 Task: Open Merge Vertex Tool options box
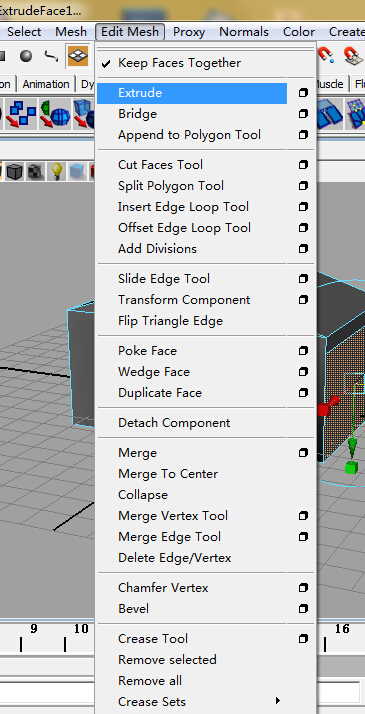[303, 515]
